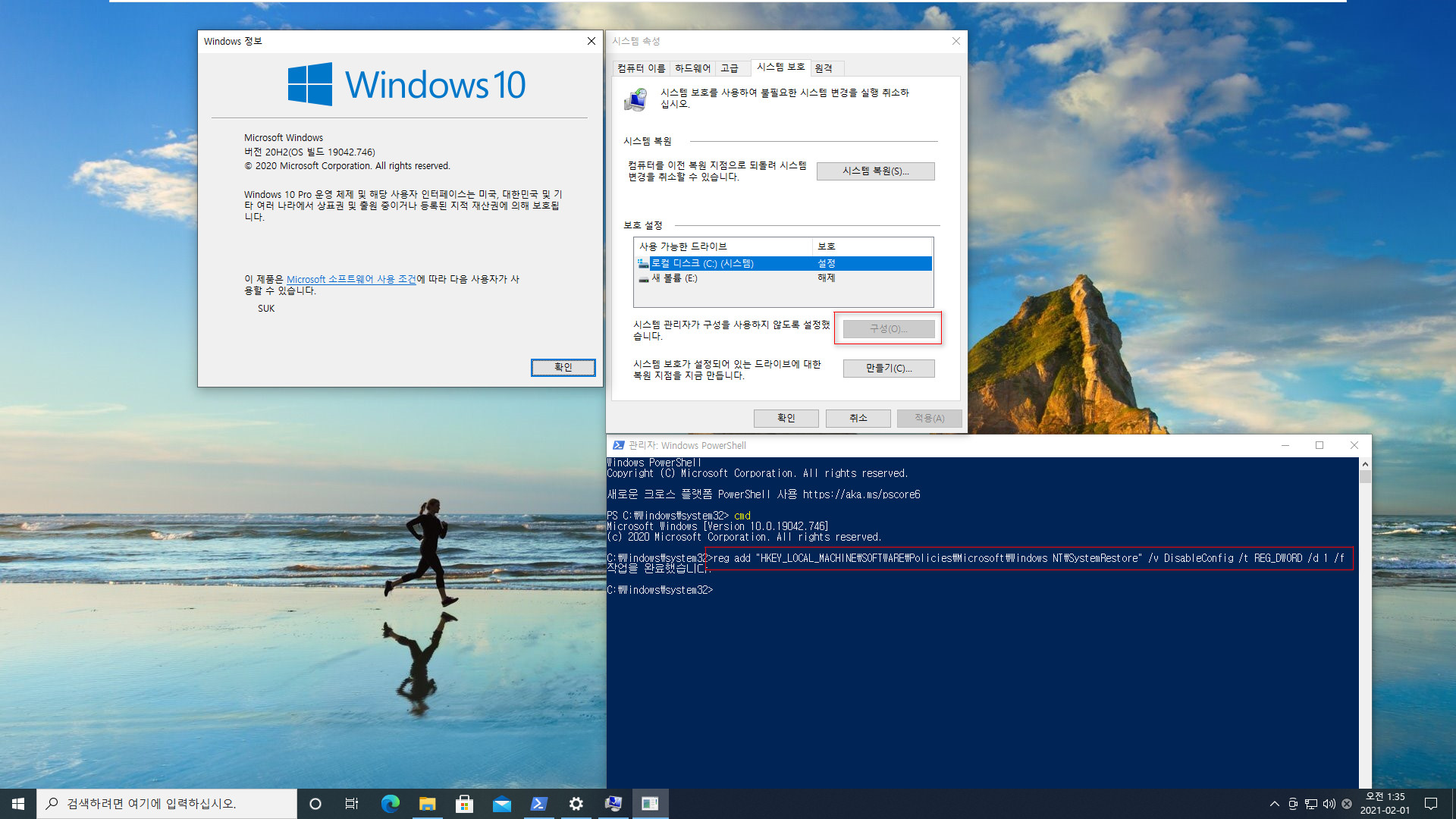Click the 설정 protection status of C drive
Viewport: 1456px width, 819px height.
coord(827,263)
